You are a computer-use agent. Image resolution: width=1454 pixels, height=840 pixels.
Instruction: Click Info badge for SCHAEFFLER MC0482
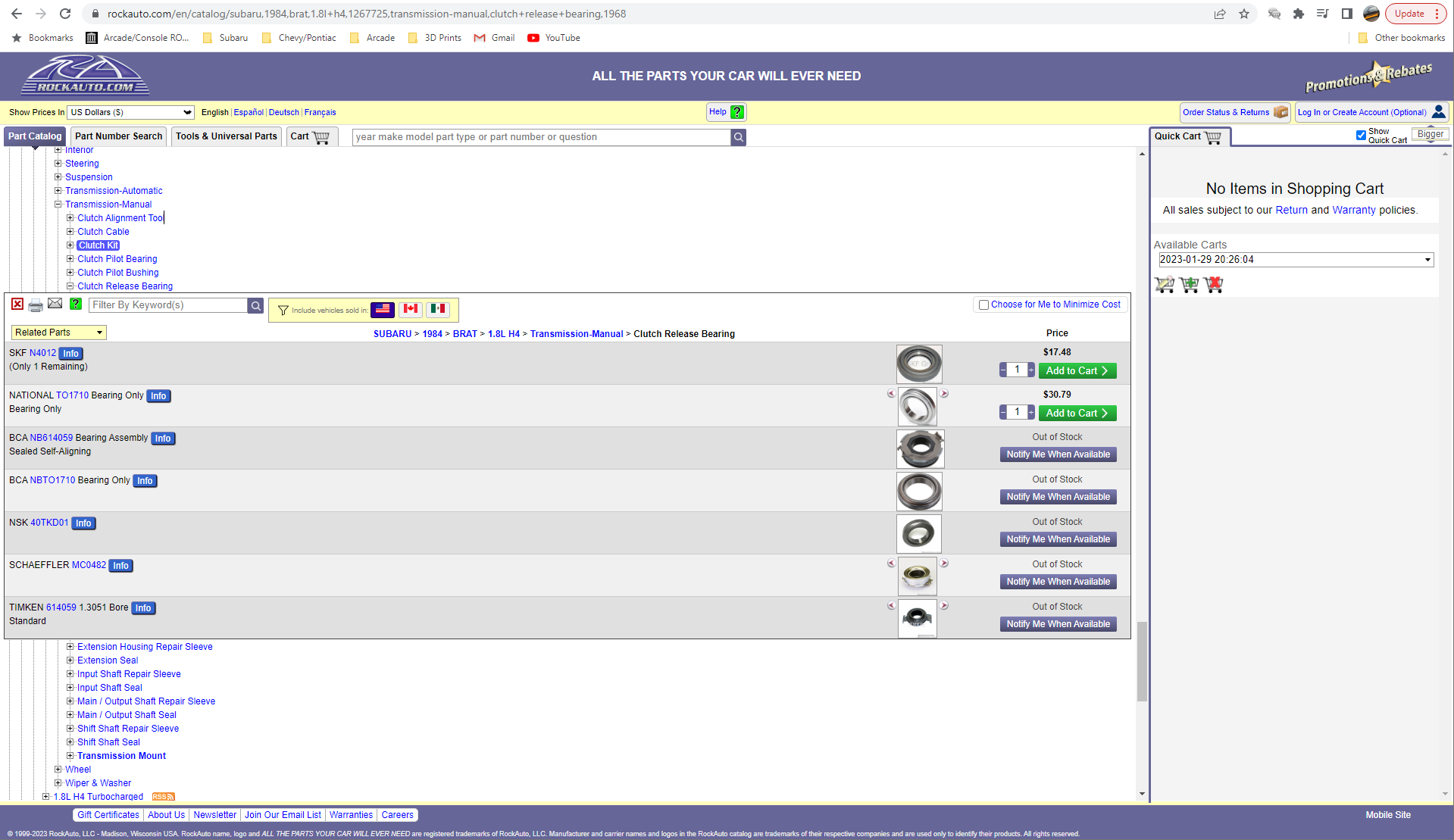[121, 566]
